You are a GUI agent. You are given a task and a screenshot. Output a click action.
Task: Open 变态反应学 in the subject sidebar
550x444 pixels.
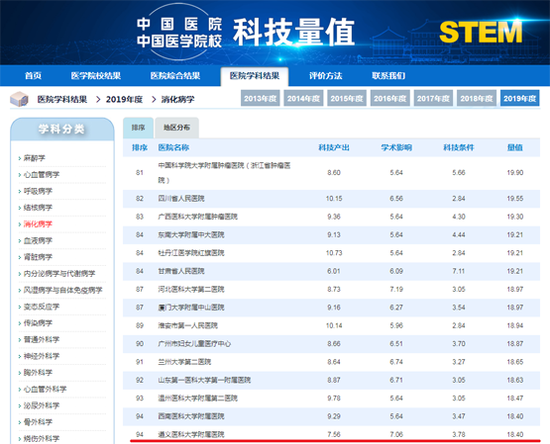point(41,307)
